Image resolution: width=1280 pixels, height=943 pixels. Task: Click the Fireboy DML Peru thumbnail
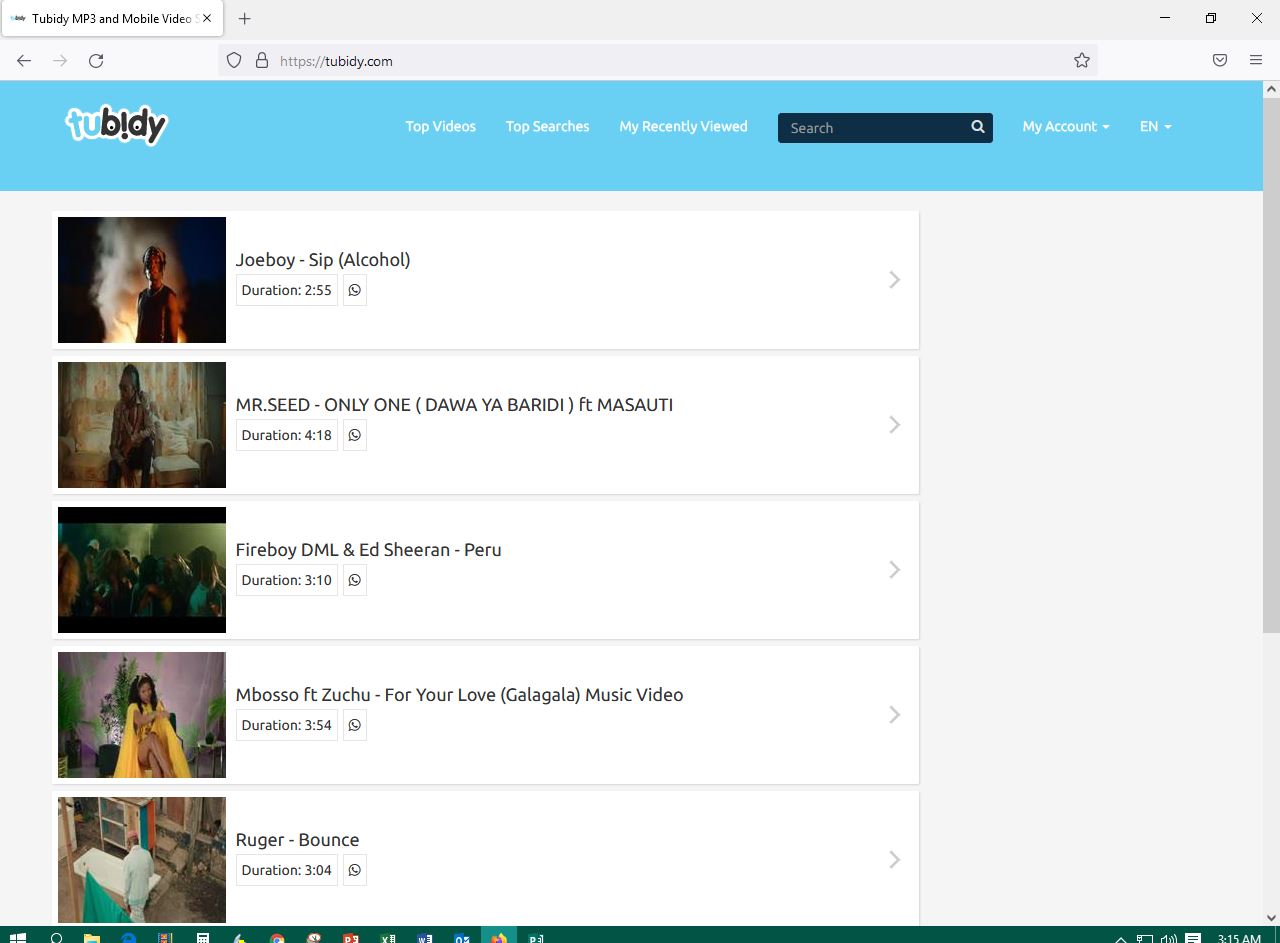(x=142, y=570)
